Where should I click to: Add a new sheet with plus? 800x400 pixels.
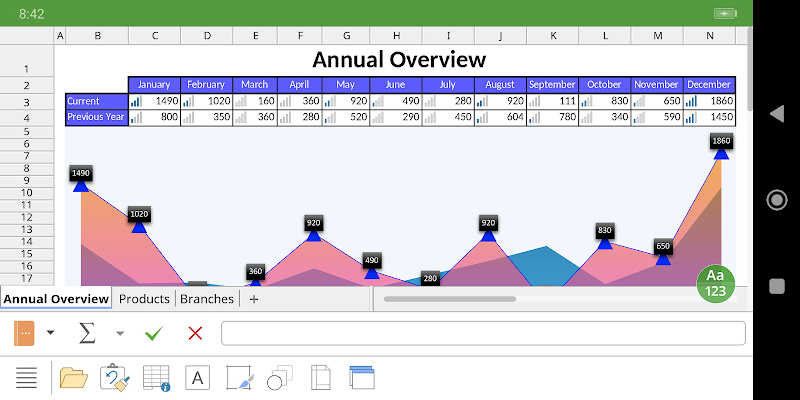point(254,299)
